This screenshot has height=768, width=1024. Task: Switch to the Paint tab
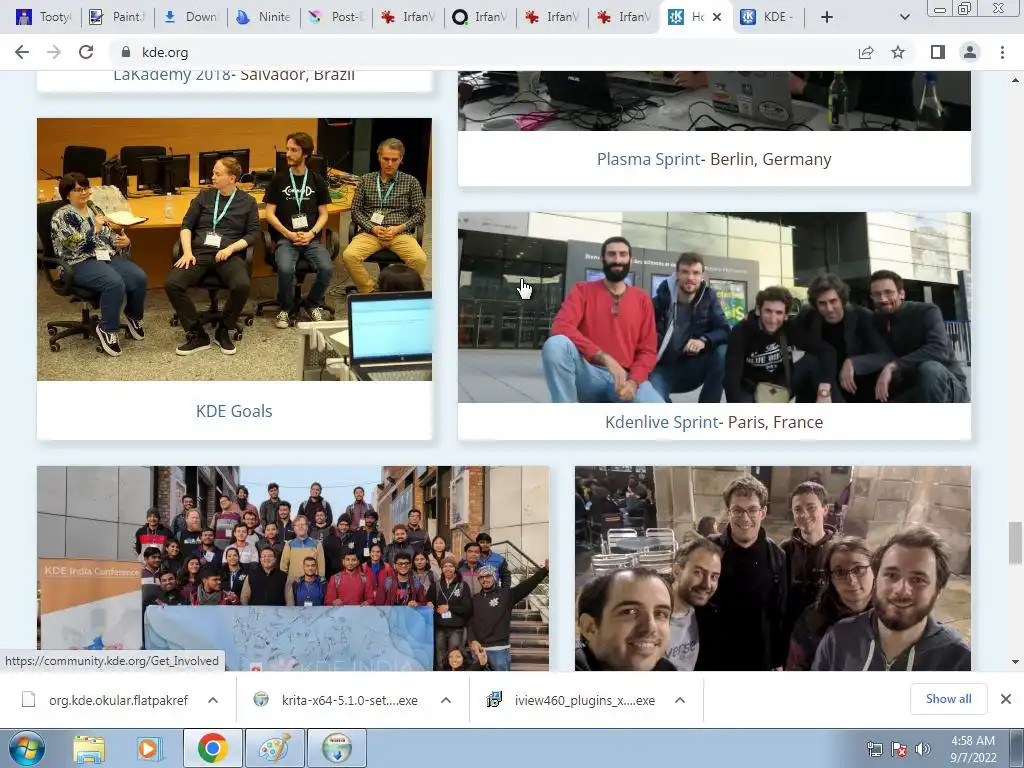tap(118, 17)
